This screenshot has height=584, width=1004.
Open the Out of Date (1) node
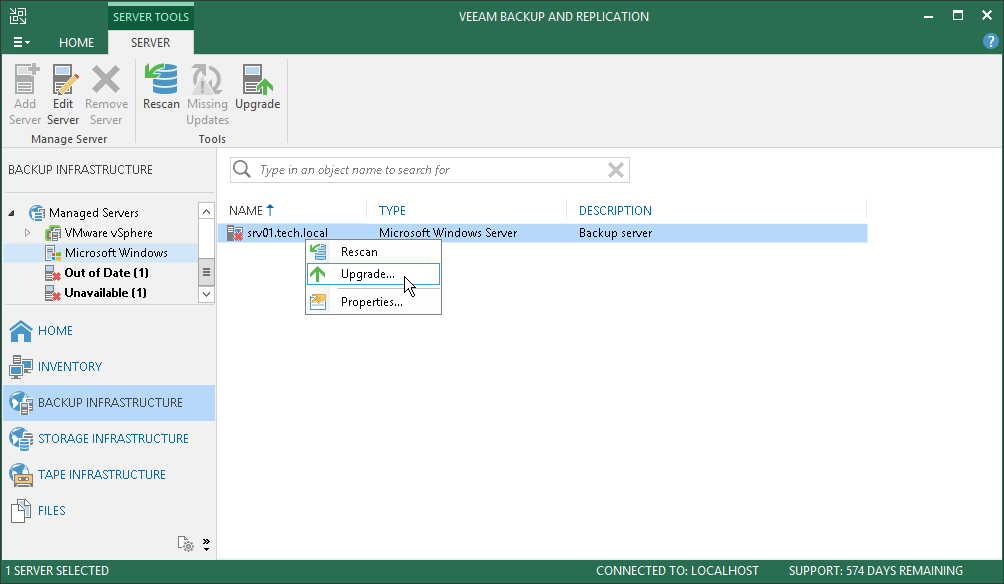106,272
